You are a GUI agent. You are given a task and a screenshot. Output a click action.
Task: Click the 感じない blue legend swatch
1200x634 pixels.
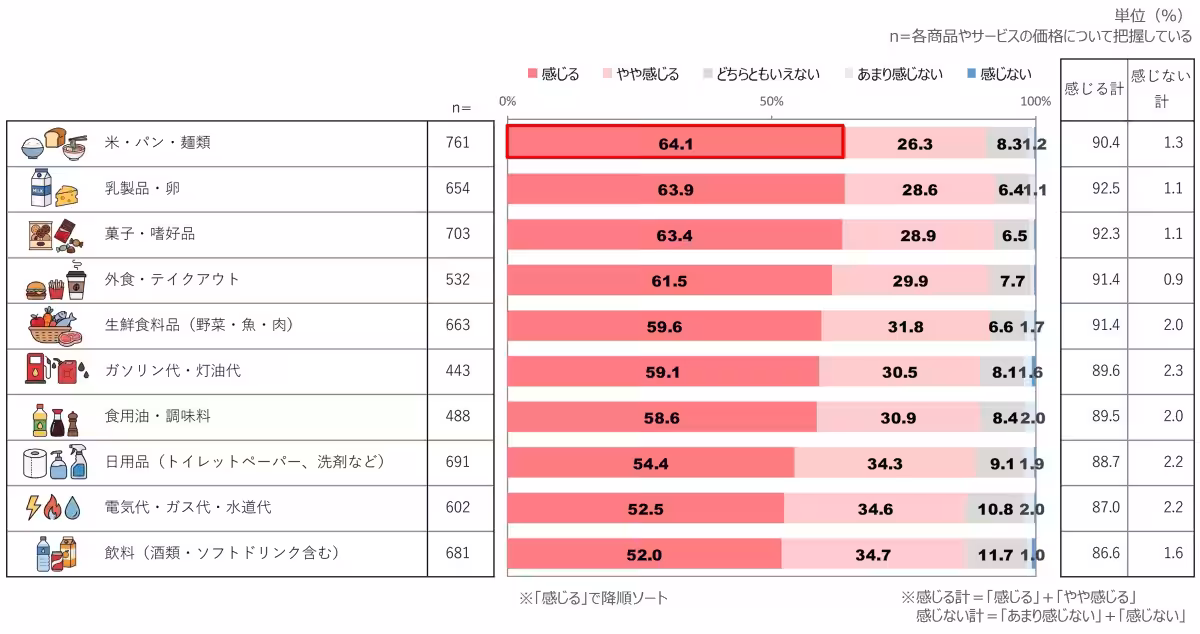click(x=971, y=74)
